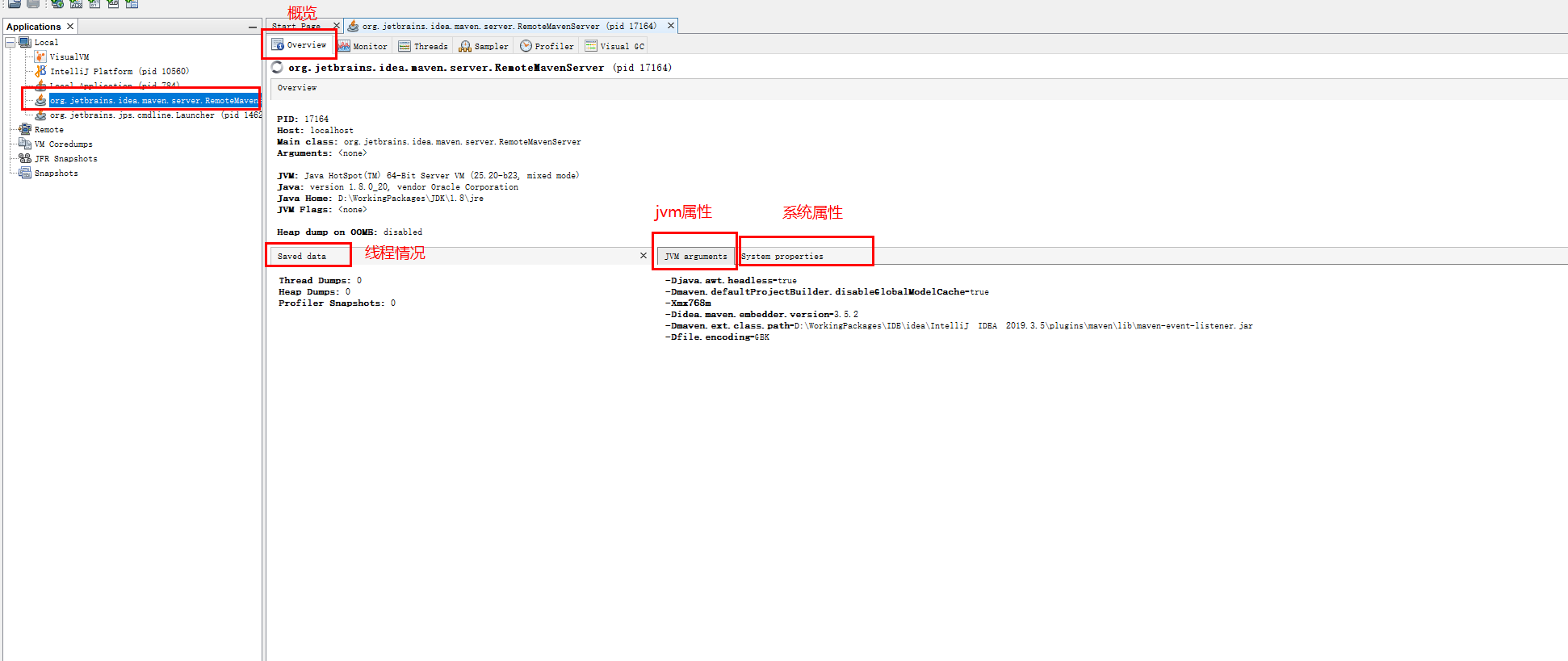Click the Load folder icon in toolbar
Image resolution: width=1568 pixels, height=661 pixels.
click(x=15, y=3)
